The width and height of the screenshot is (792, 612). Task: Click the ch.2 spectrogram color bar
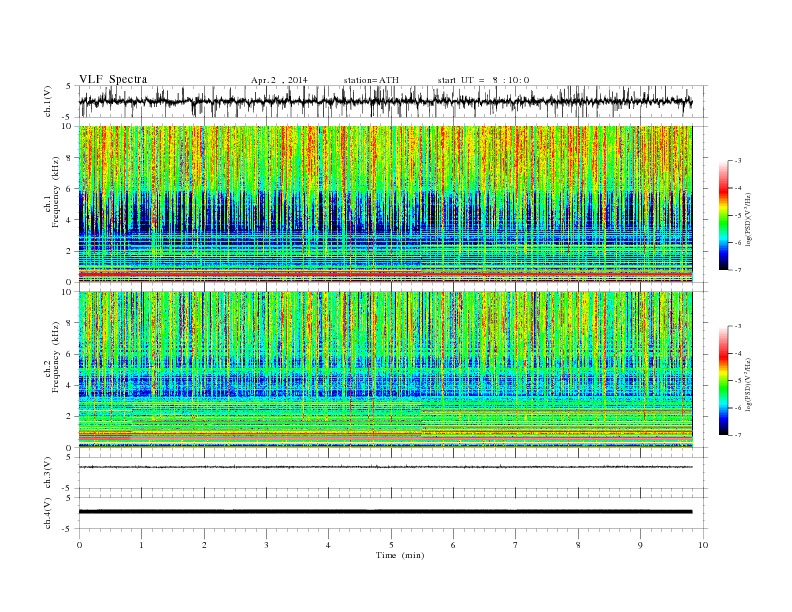[724, 380]
